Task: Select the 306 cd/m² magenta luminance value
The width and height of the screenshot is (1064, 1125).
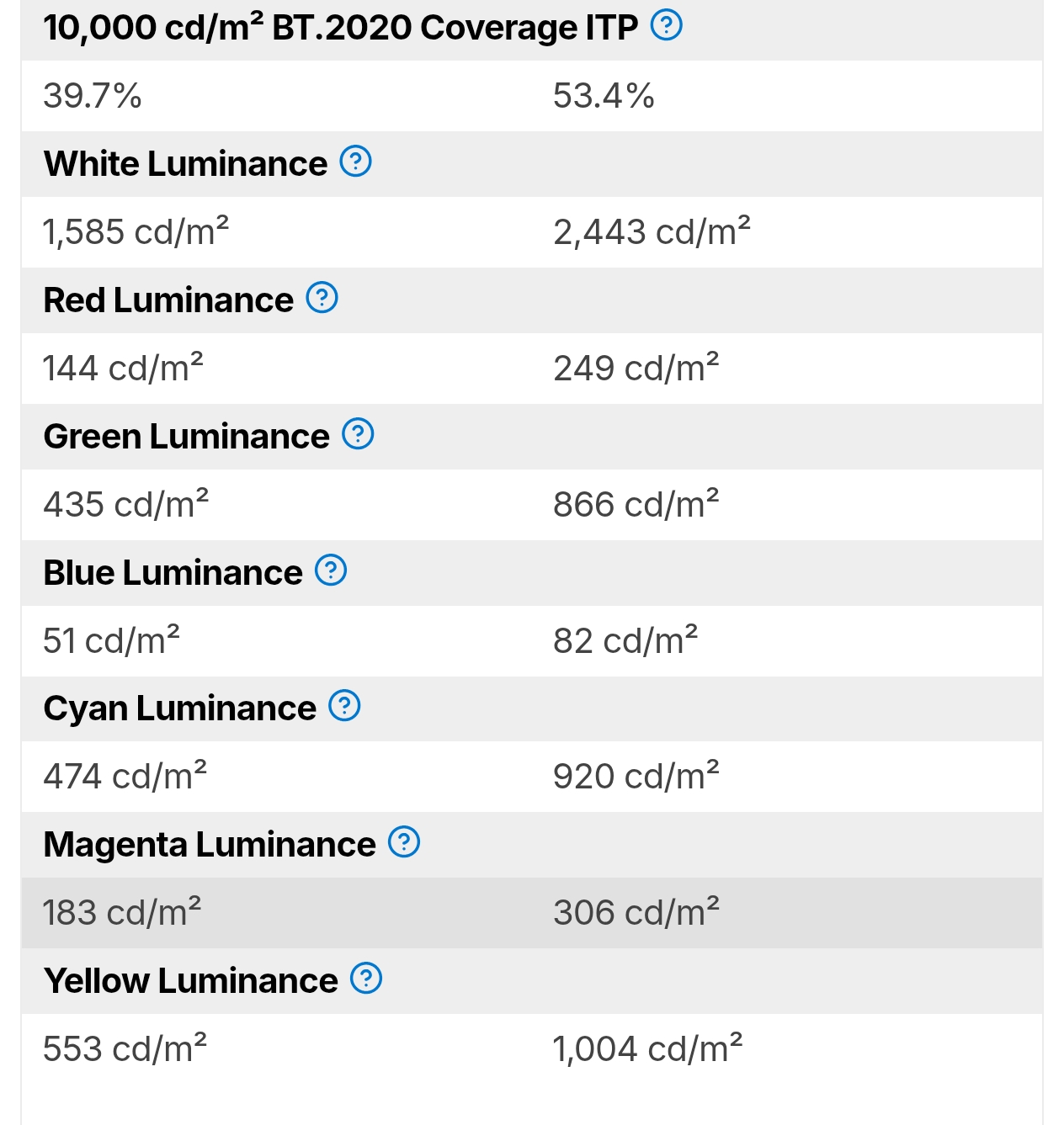Action: (636, 912)
